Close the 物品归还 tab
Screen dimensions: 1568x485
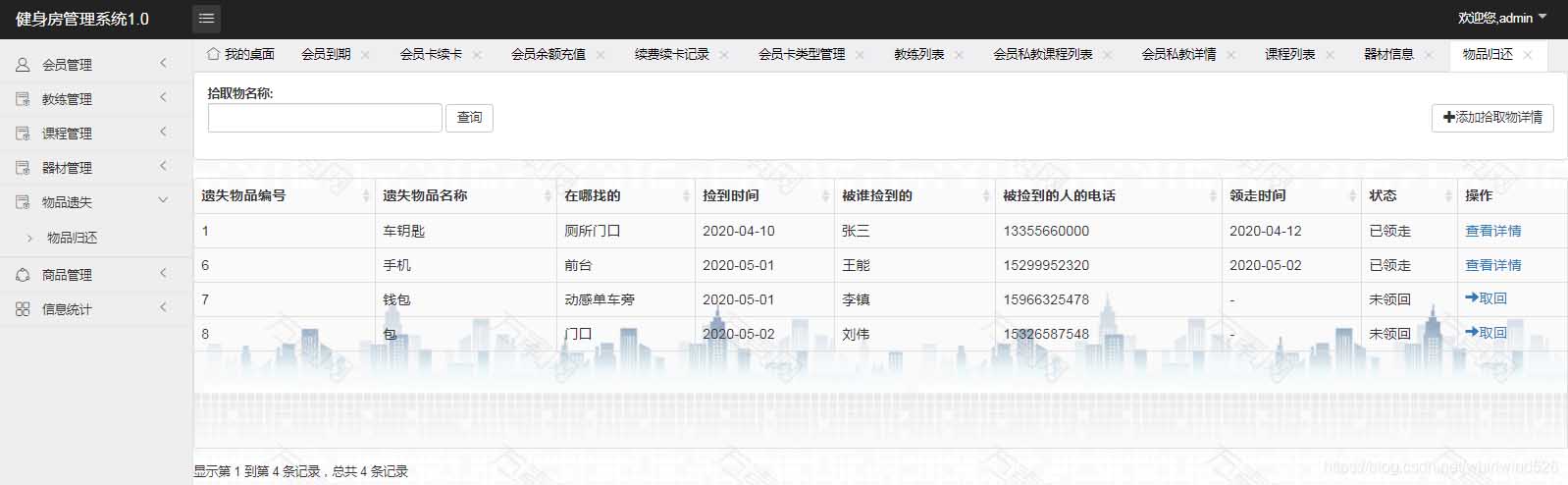(1528, 55)
